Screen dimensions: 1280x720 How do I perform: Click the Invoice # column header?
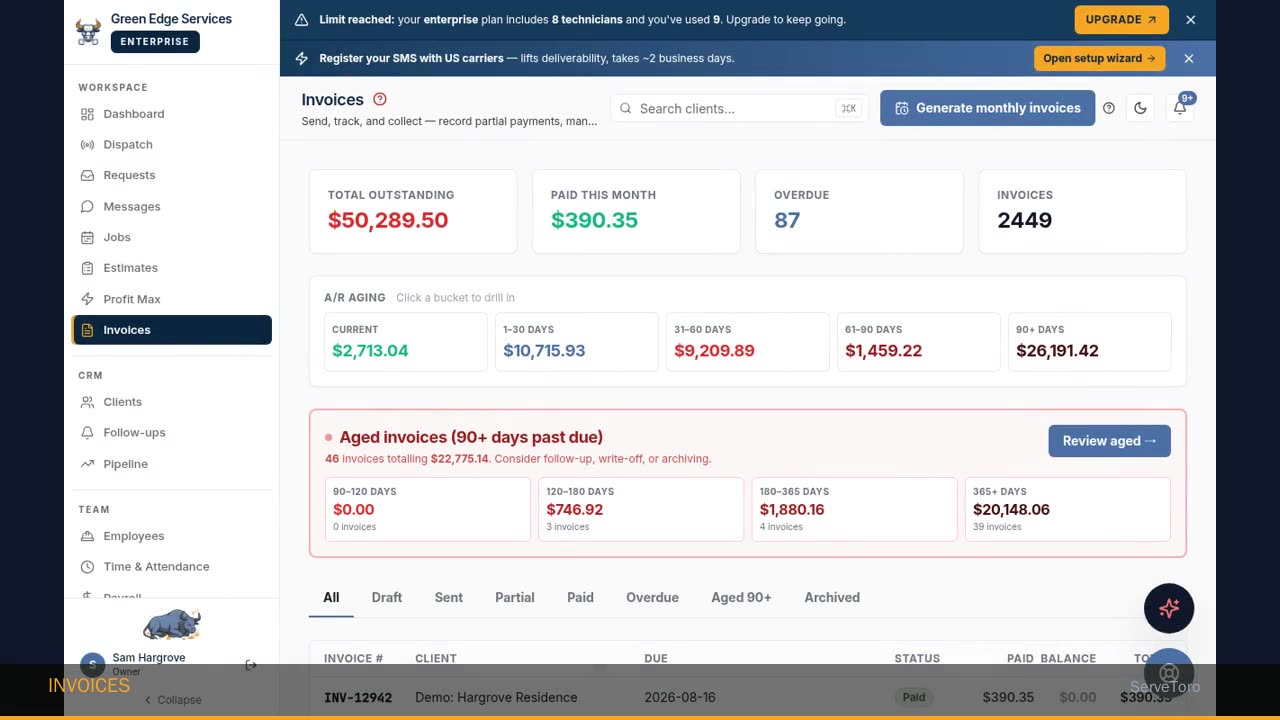354,658
